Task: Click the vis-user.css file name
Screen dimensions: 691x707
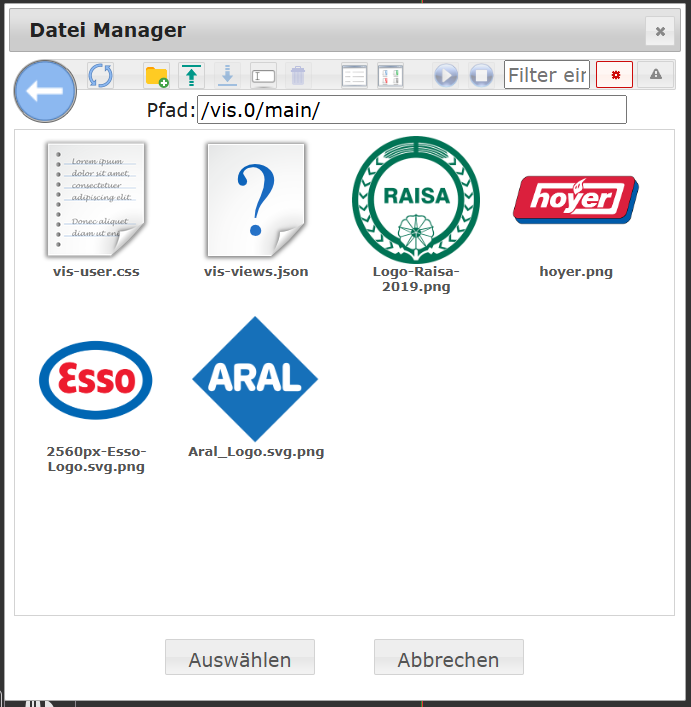Action: coord(96,272)
